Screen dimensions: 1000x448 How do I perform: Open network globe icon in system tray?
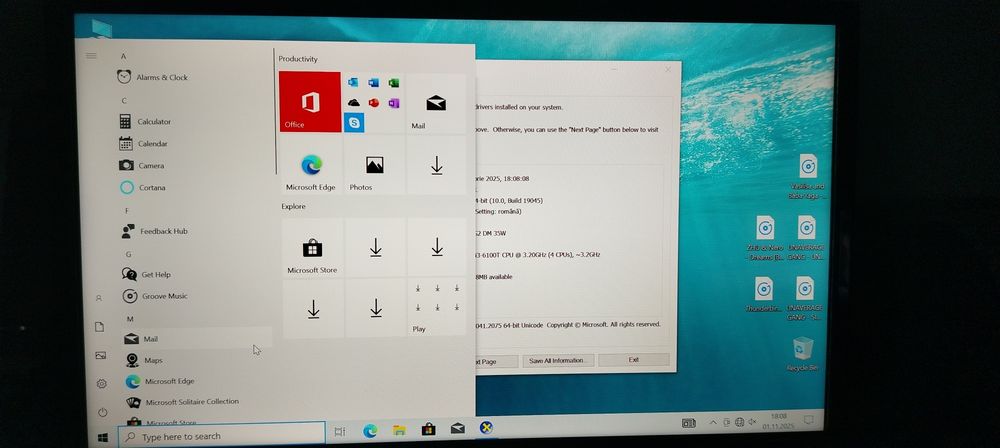[x=739, y=422]
